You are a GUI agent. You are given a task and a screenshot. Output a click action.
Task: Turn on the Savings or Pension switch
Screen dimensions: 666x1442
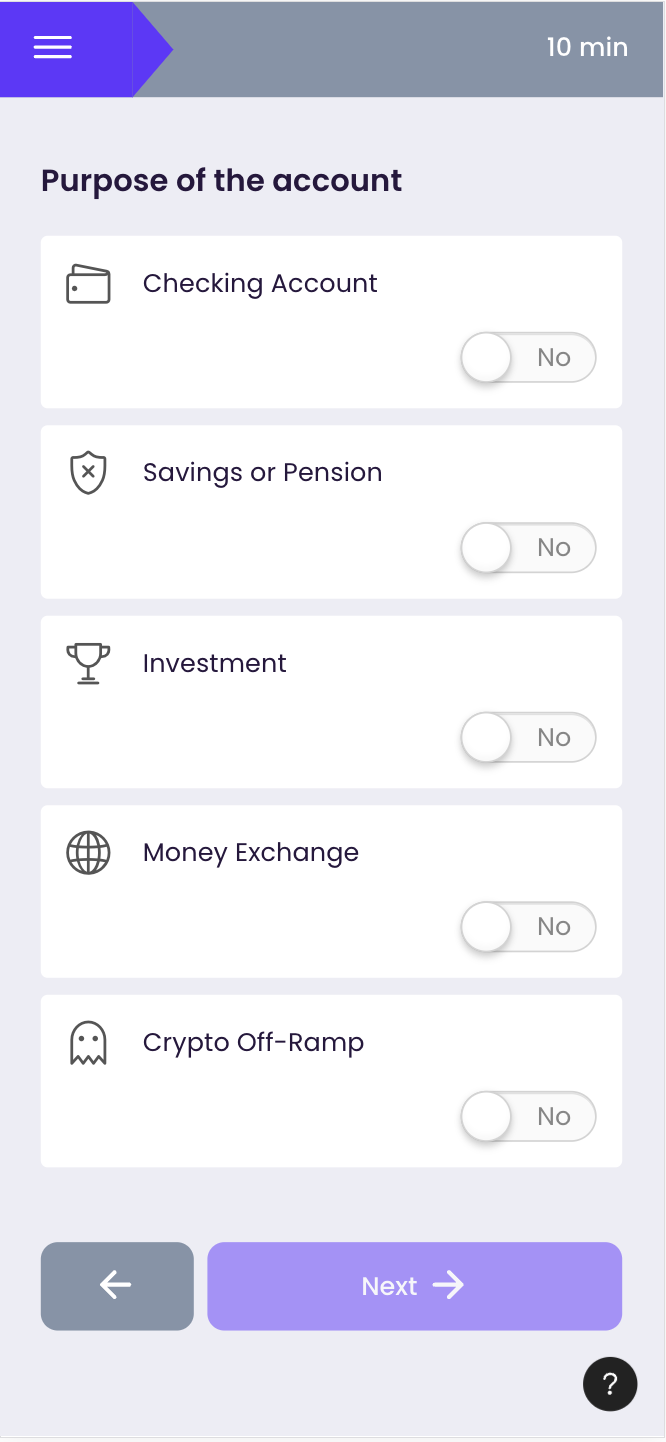[x=528, y=548]
